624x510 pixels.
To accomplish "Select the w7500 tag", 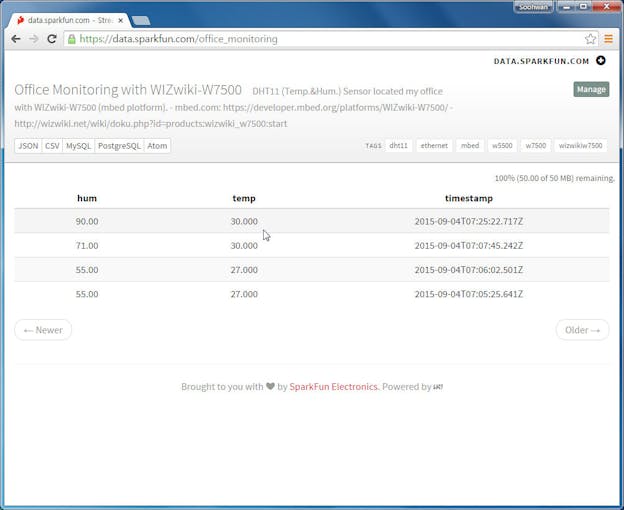I will (536, 146).
